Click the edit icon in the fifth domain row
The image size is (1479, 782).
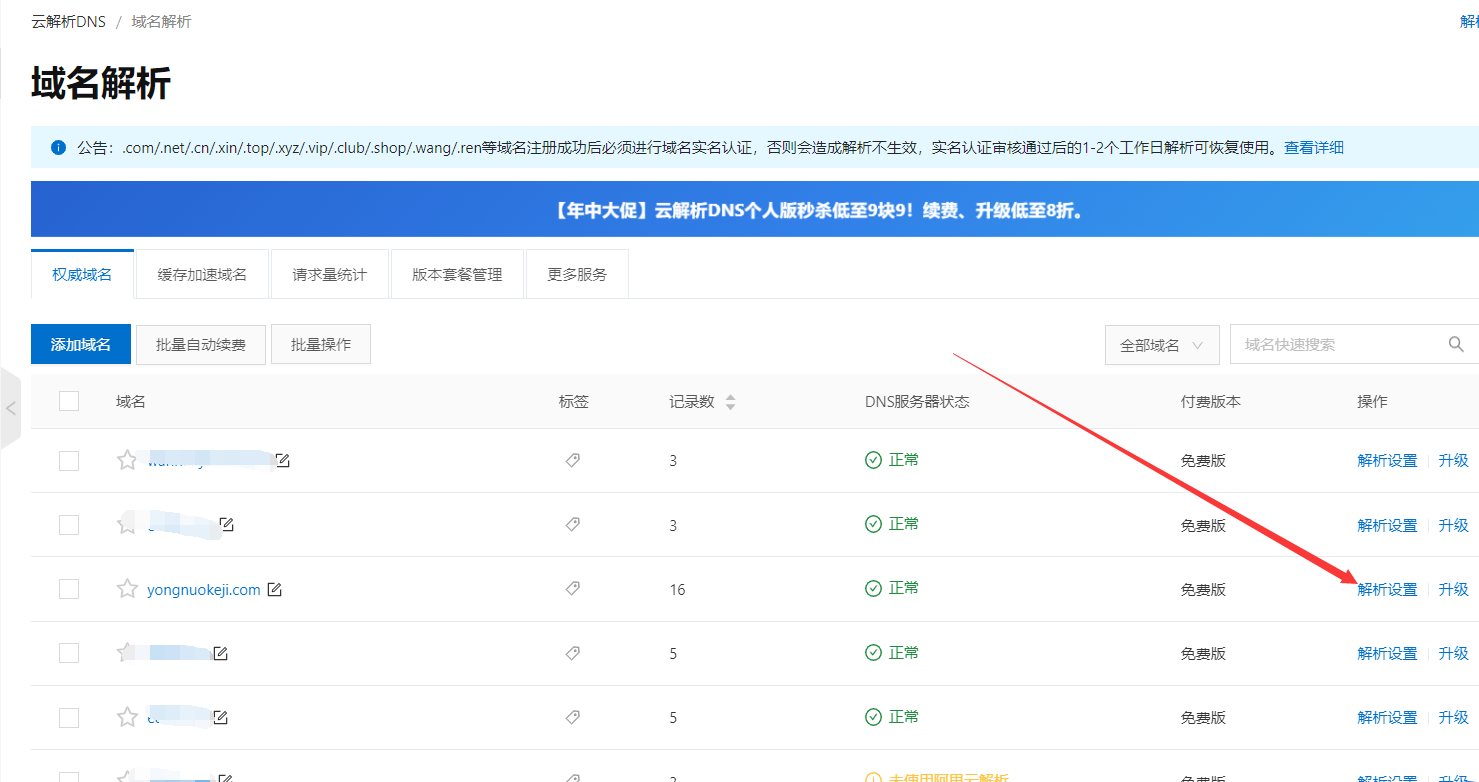tap(220, 717)
